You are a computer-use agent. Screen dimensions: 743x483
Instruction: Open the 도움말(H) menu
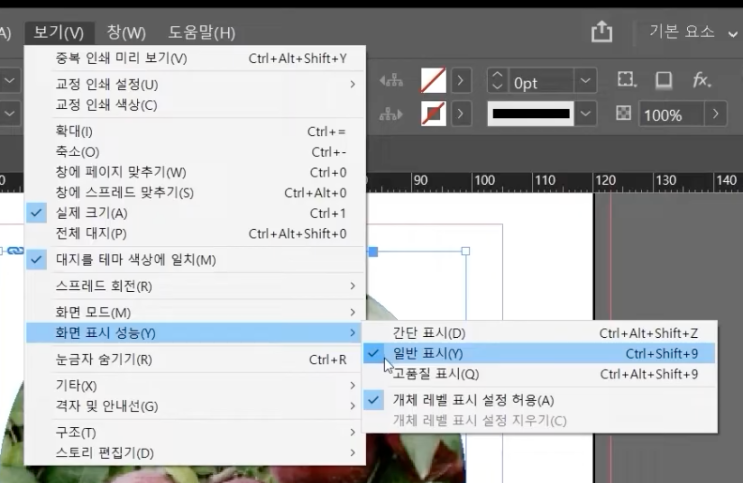[202, 33]
